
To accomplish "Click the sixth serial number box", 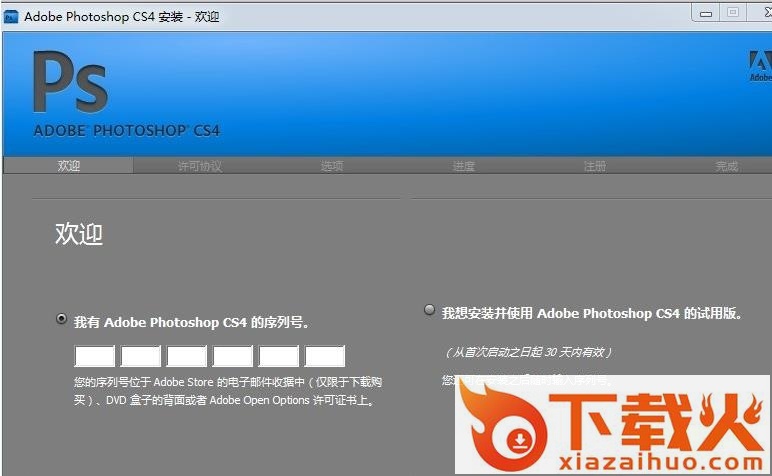I will click(x=324, y=356).
